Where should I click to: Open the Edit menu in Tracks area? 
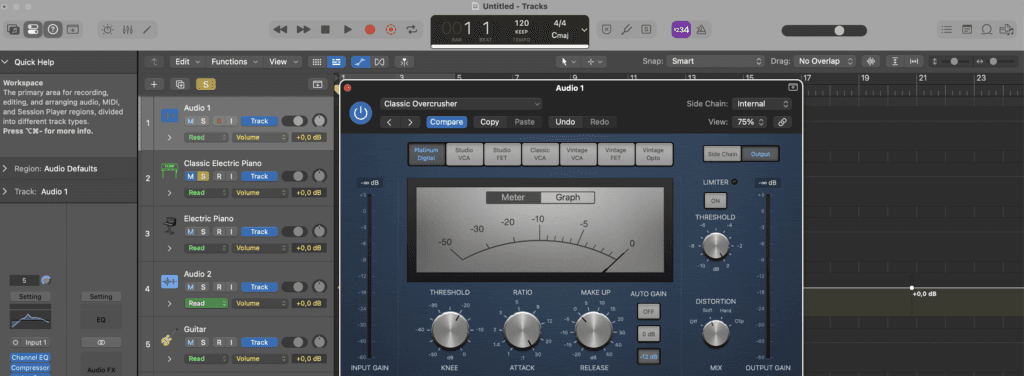pyautogui.click(x=187, y=61)
